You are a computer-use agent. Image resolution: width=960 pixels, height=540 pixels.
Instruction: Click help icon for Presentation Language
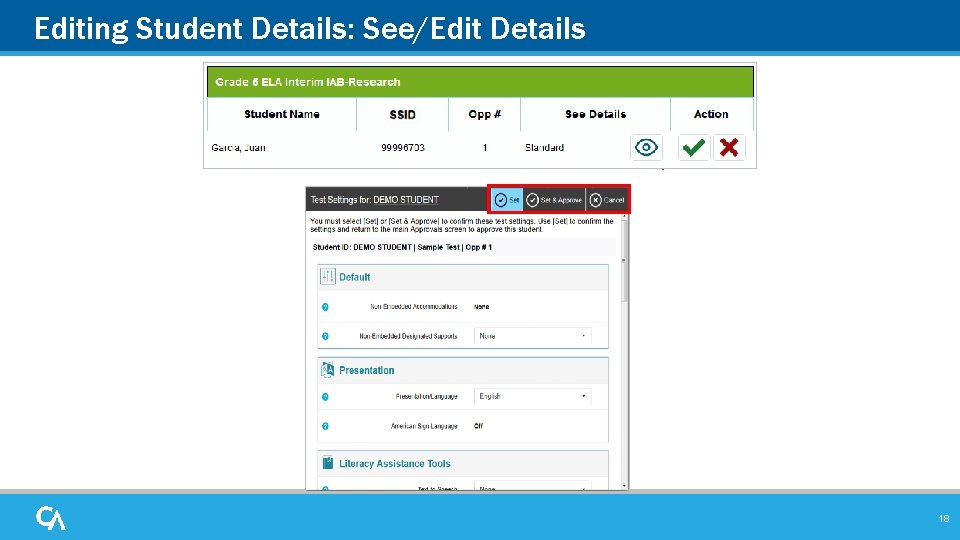pyautogui.click(x=325, y=397)
